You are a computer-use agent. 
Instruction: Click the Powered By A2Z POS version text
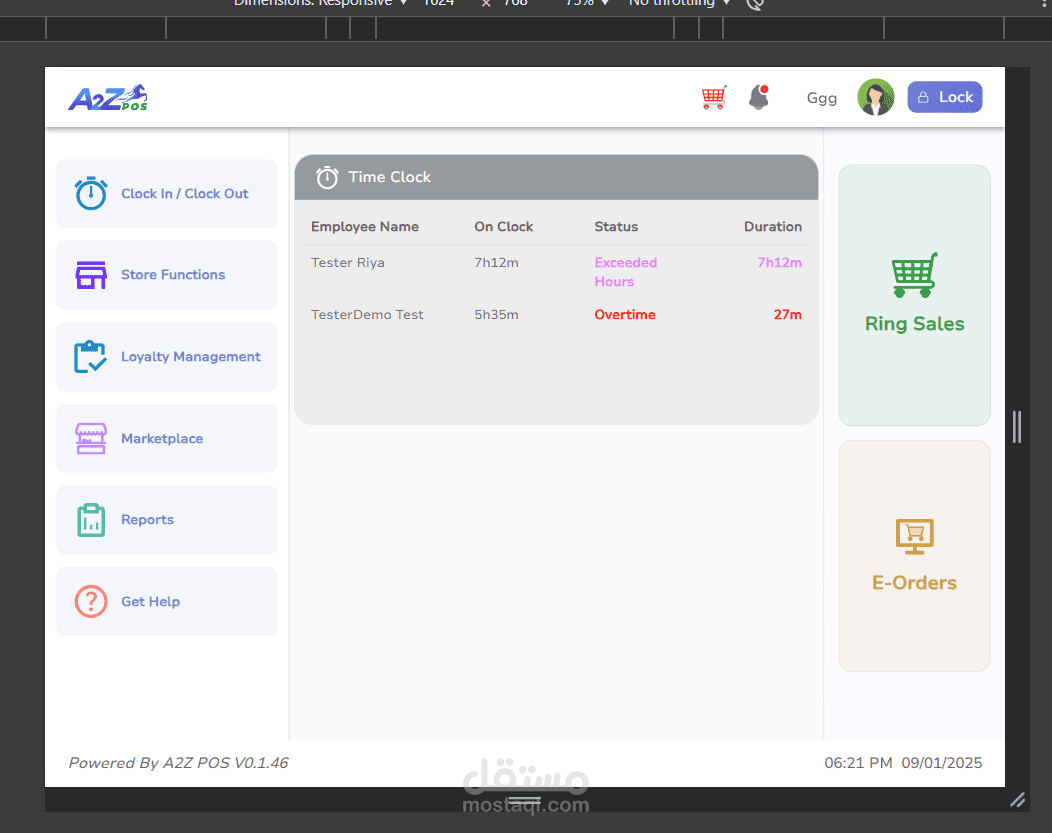pyautogui.click(x=178, y=763)
